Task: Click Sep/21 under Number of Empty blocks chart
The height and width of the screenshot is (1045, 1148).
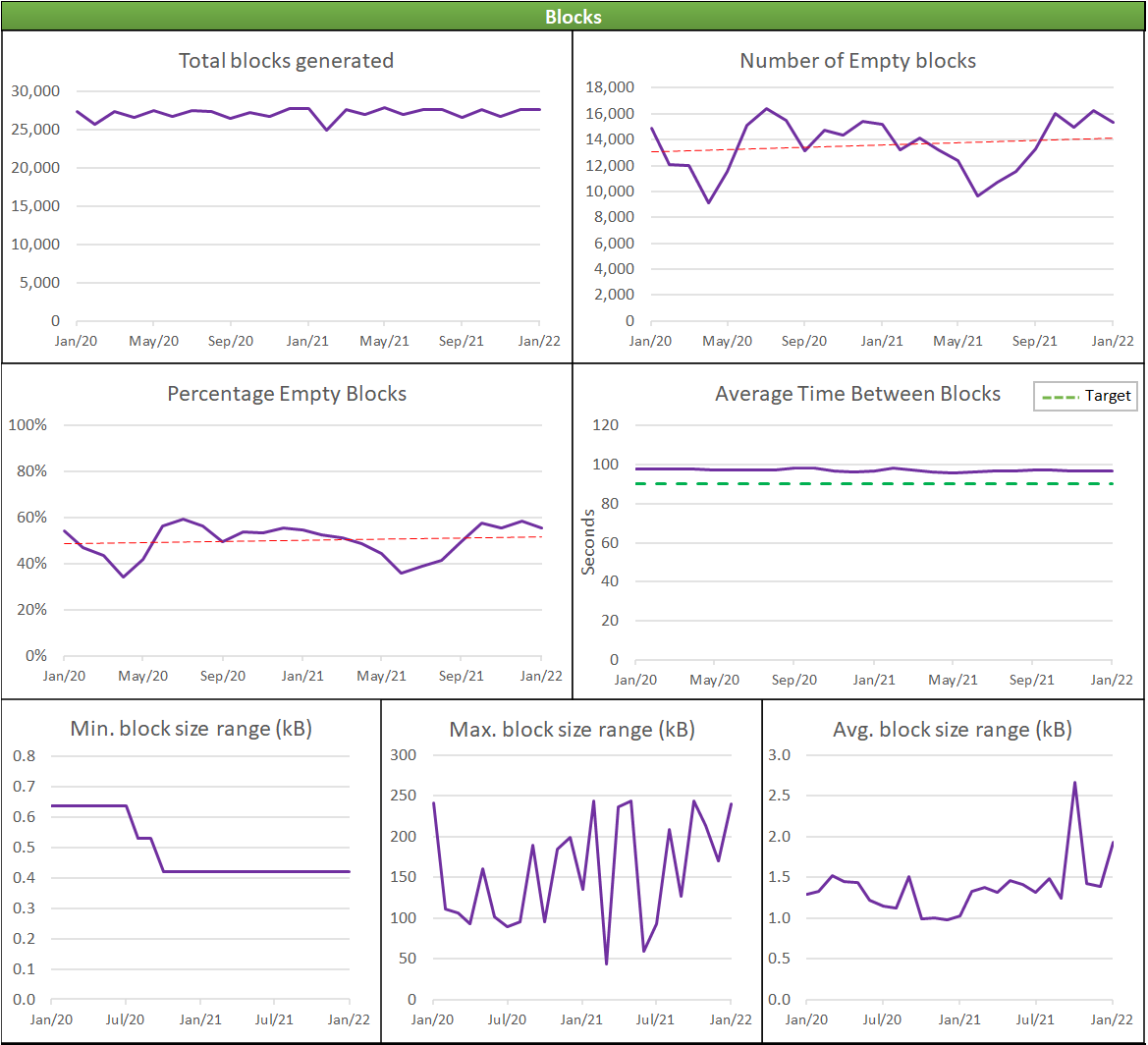Action: [x=1034, y=341]
